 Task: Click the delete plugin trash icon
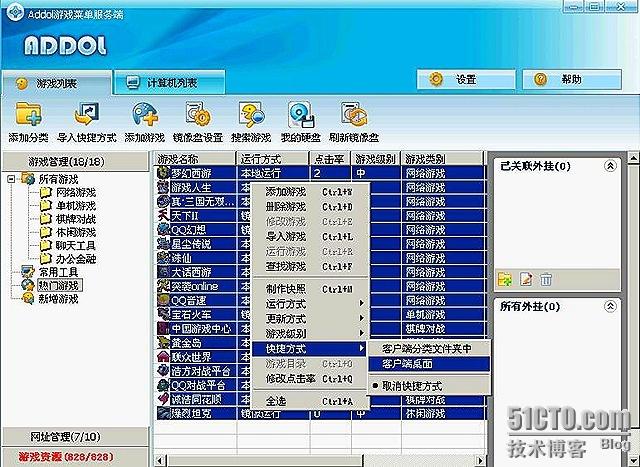tap(546, 280)
